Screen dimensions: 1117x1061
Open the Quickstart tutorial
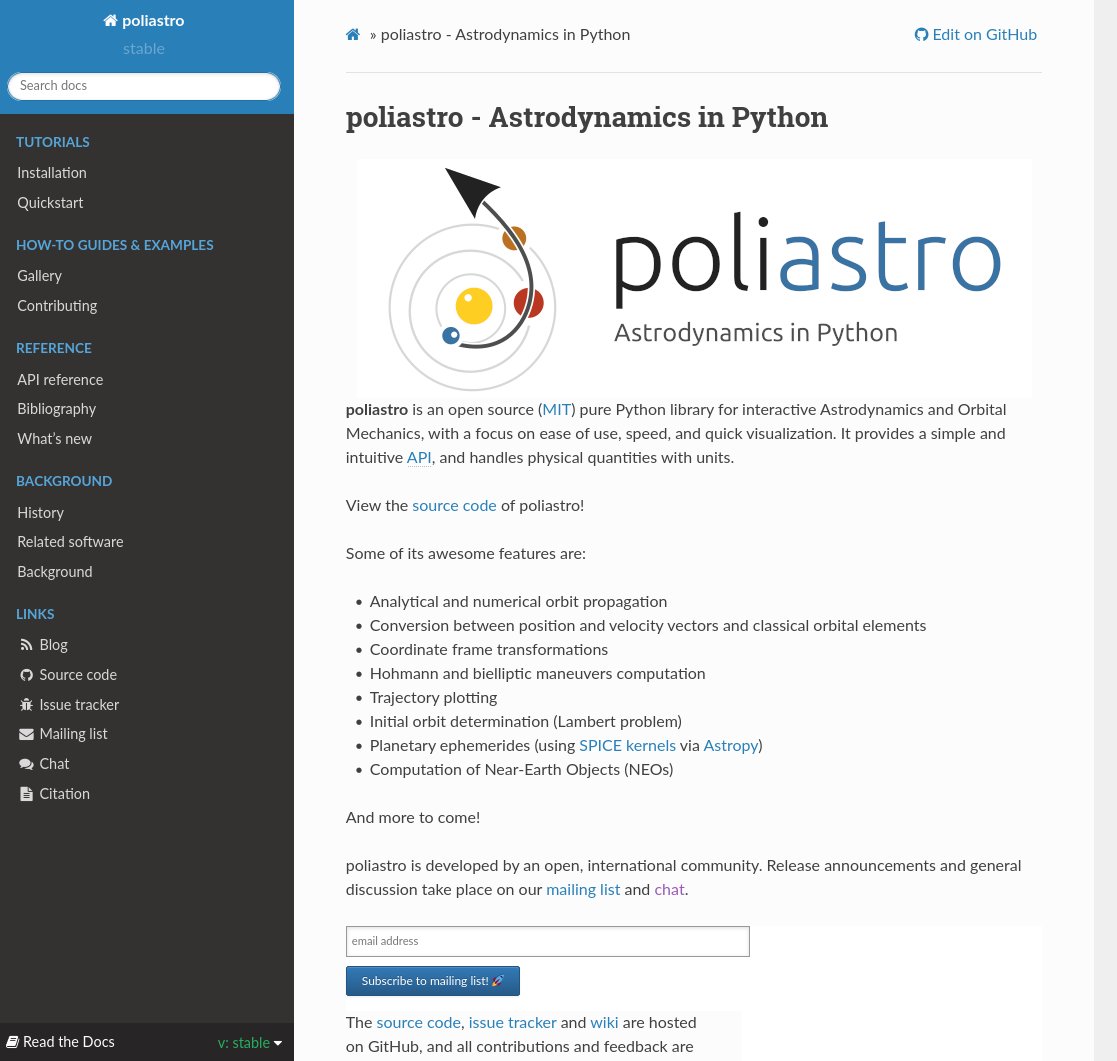click(50, 203)
